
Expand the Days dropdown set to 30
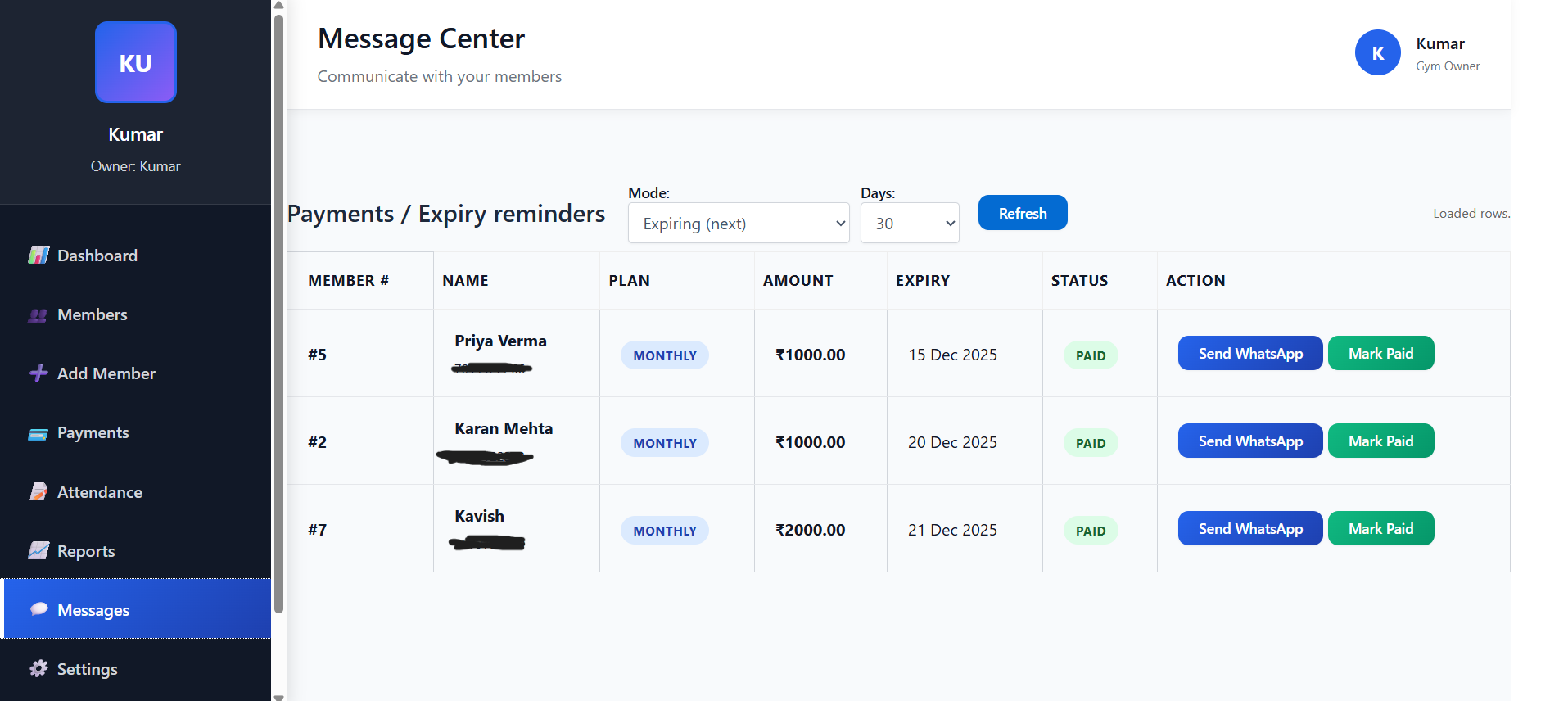[909, 223]
